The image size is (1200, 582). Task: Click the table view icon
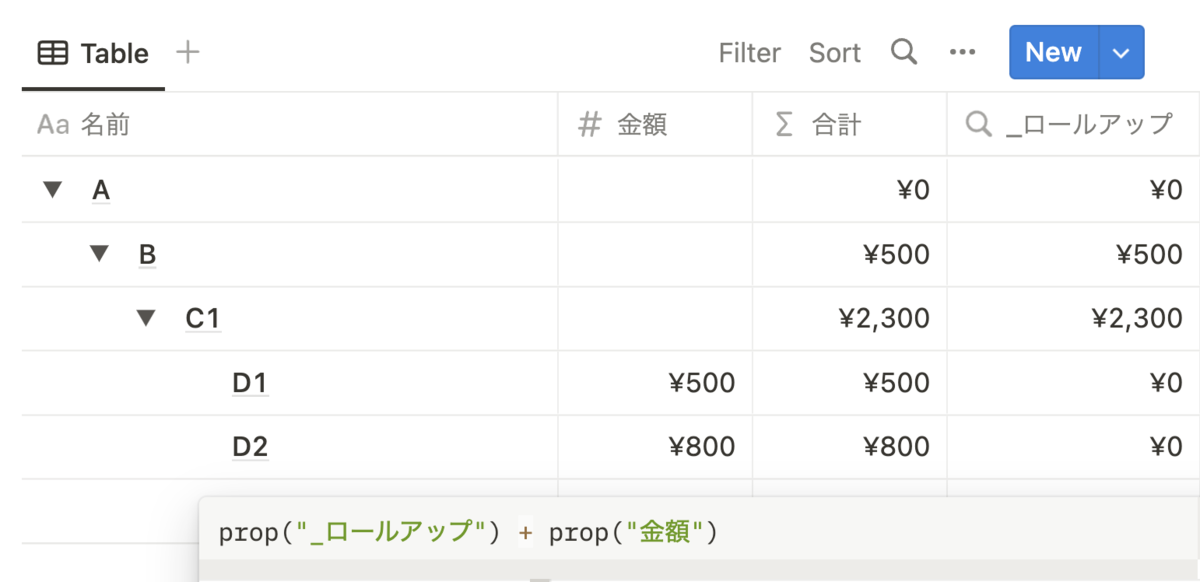52,53
